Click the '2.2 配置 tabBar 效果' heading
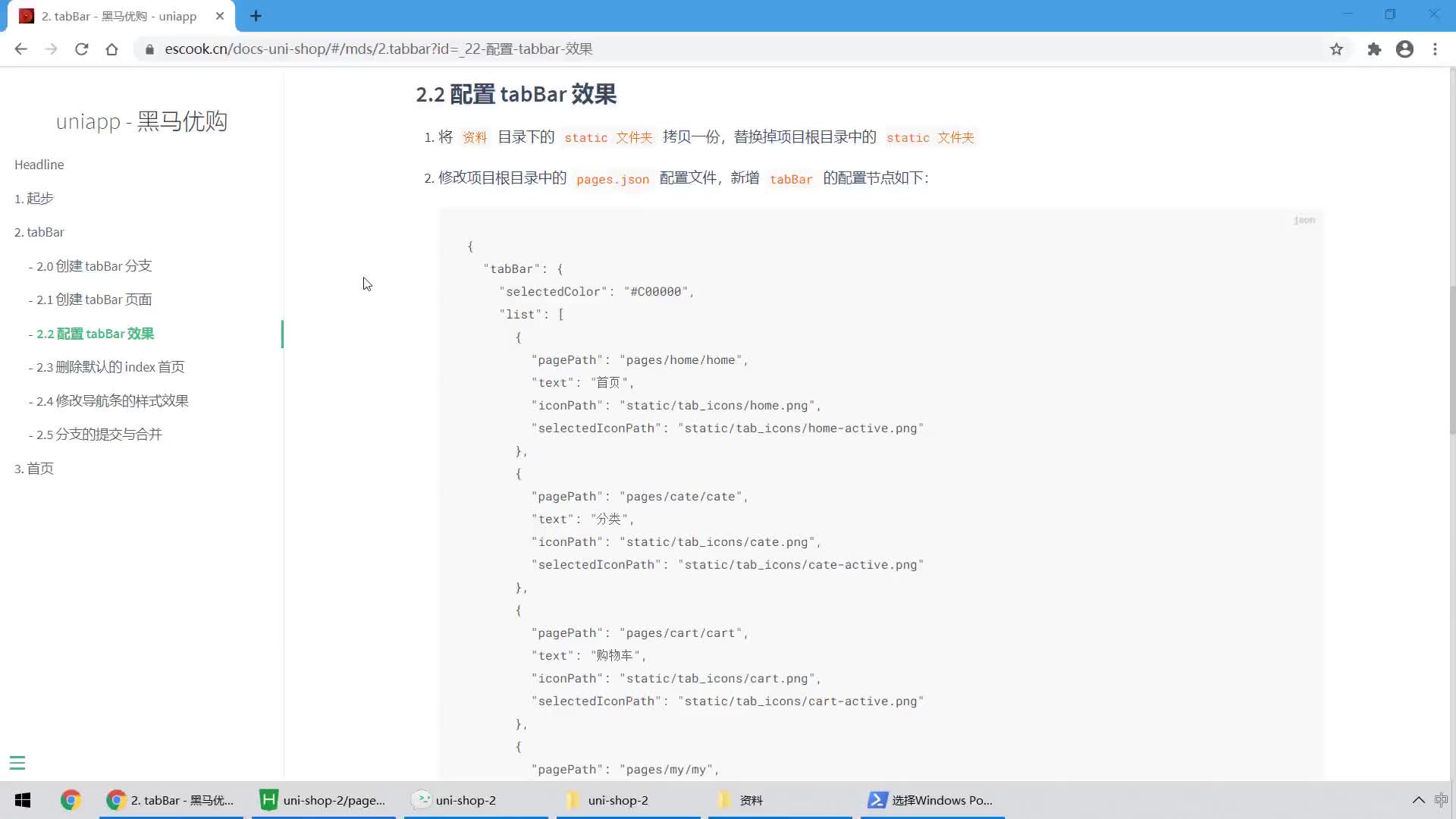 click(x=516, y=94)
